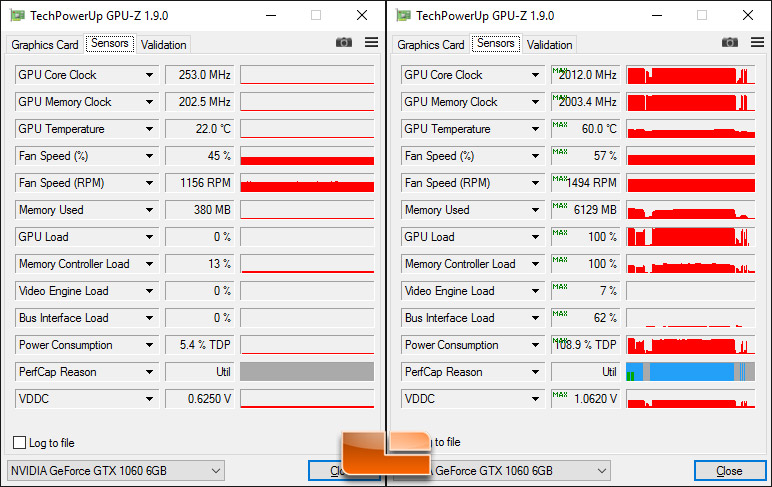Open hamburger menu in right GPU-Z window
Viewport: 772px width, 487px height.
758,42
